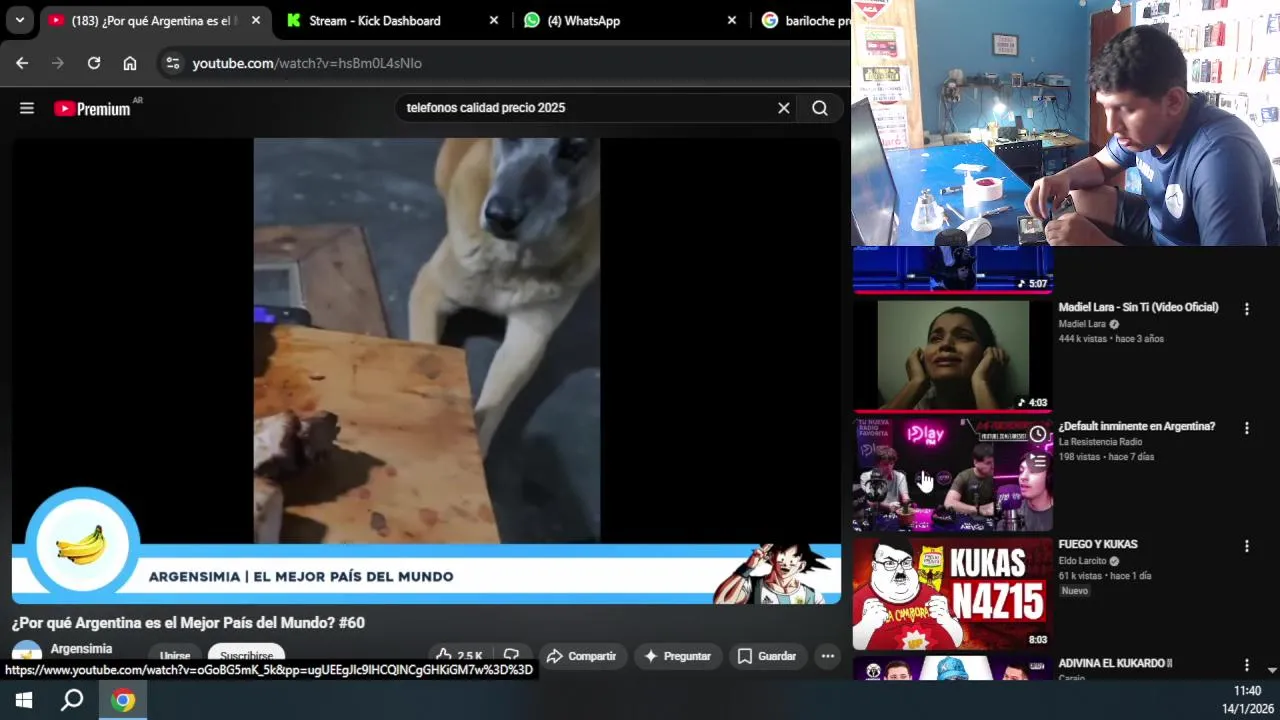
Task: Open more actions ellipsis under video
Action: click(828, 656)
